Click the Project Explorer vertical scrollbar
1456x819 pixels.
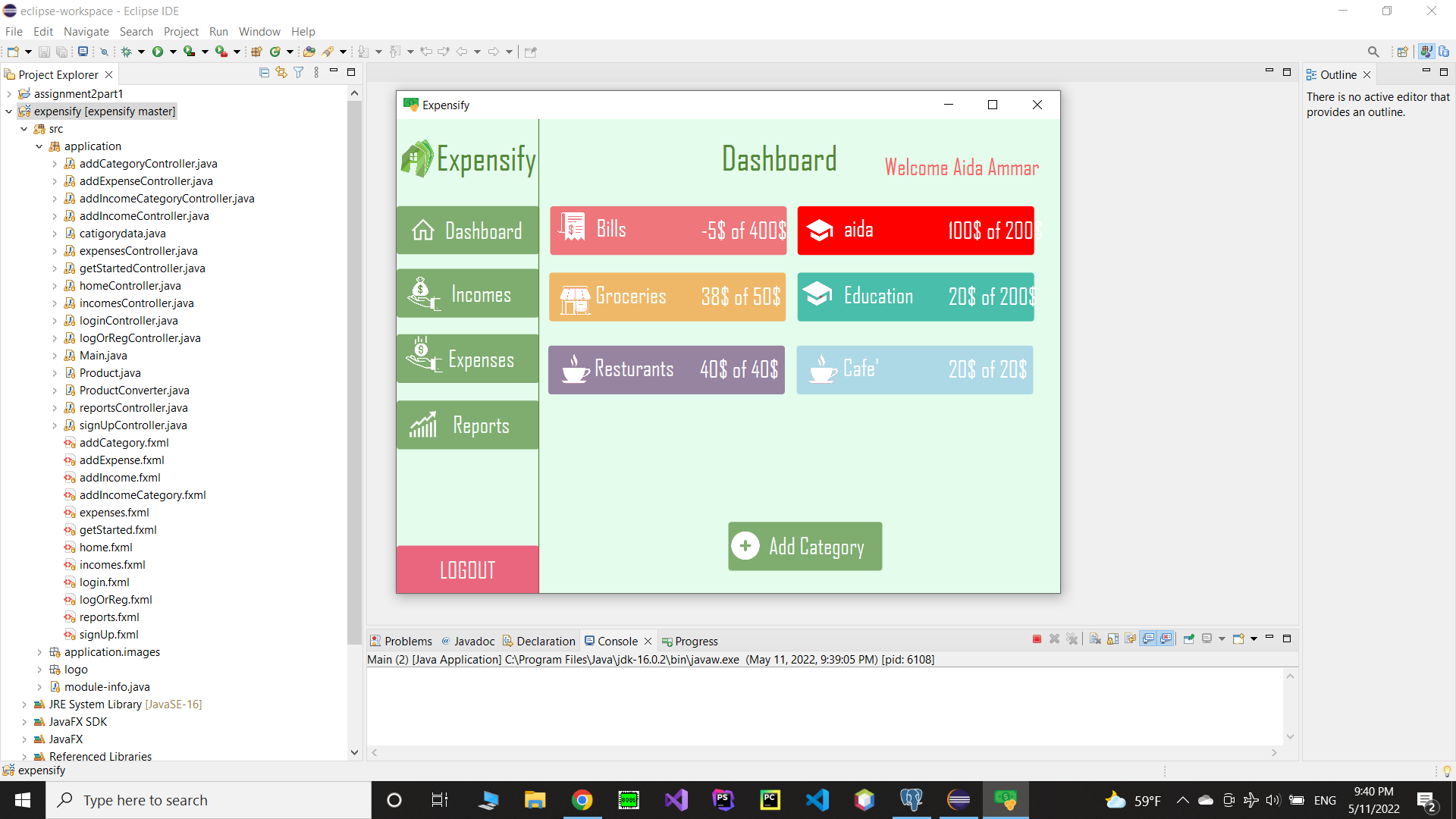point(354,372)
